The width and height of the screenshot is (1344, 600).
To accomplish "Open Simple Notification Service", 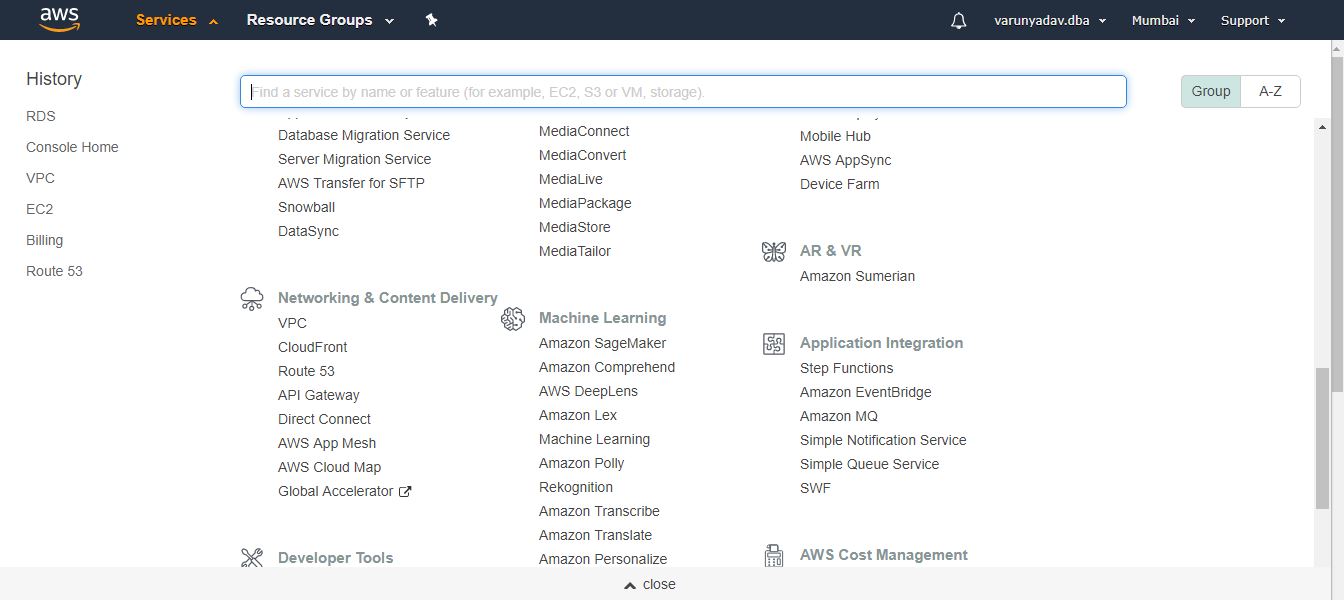I will [883, 440].
